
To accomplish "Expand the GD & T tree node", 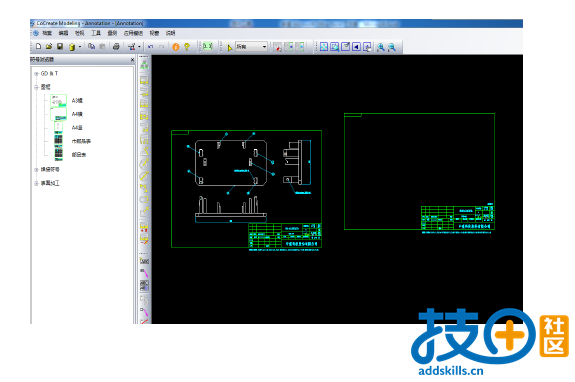I will click(36, 74).
